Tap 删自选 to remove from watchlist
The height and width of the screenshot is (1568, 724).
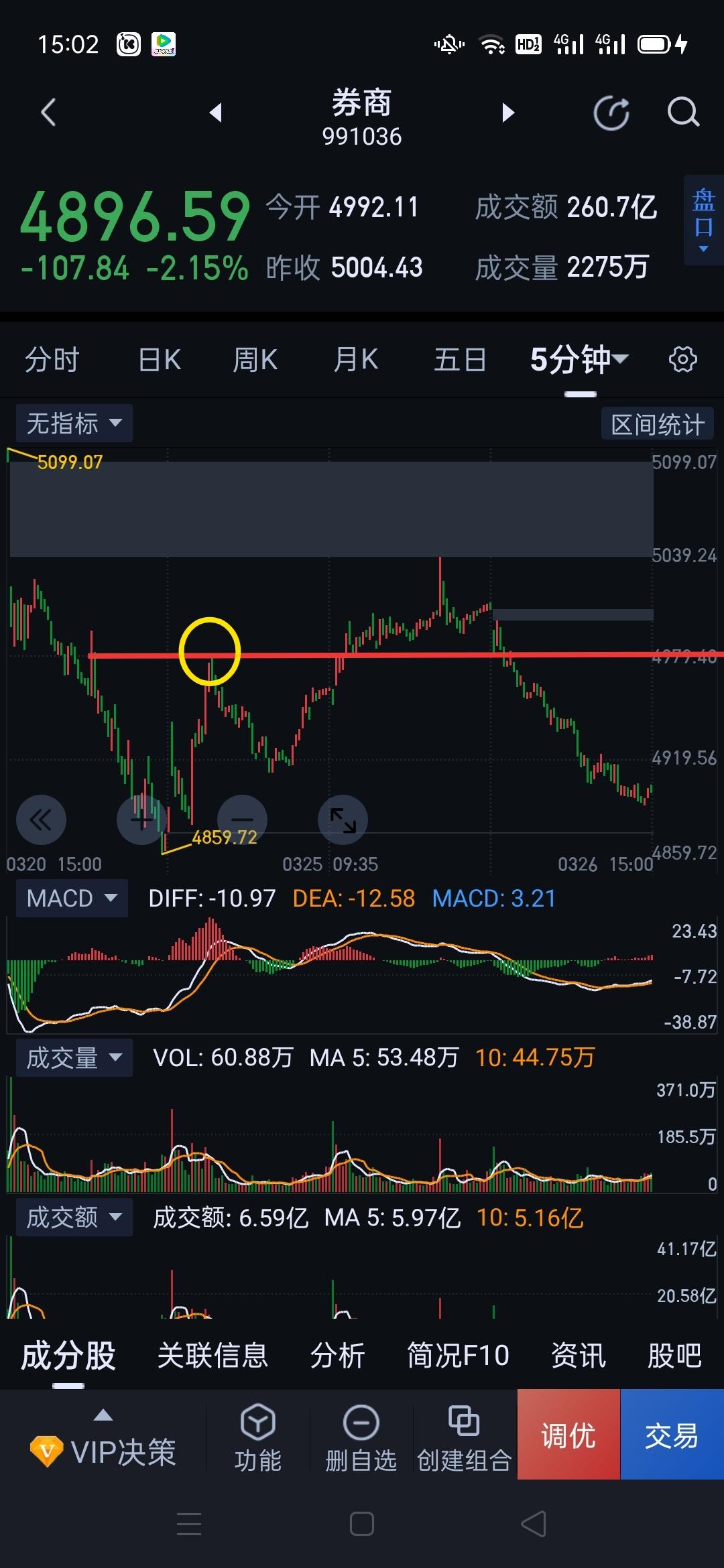tap(361, 1439)
